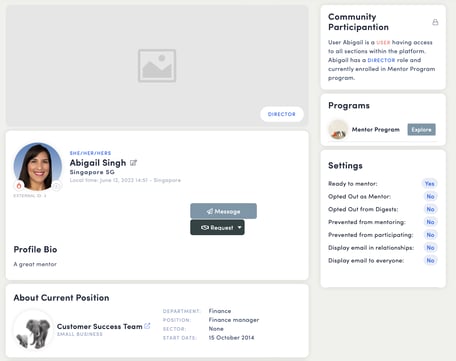Screen dimensions: 456x361
Task: Open the Customer Success Team link
Action: pos(100,326)
